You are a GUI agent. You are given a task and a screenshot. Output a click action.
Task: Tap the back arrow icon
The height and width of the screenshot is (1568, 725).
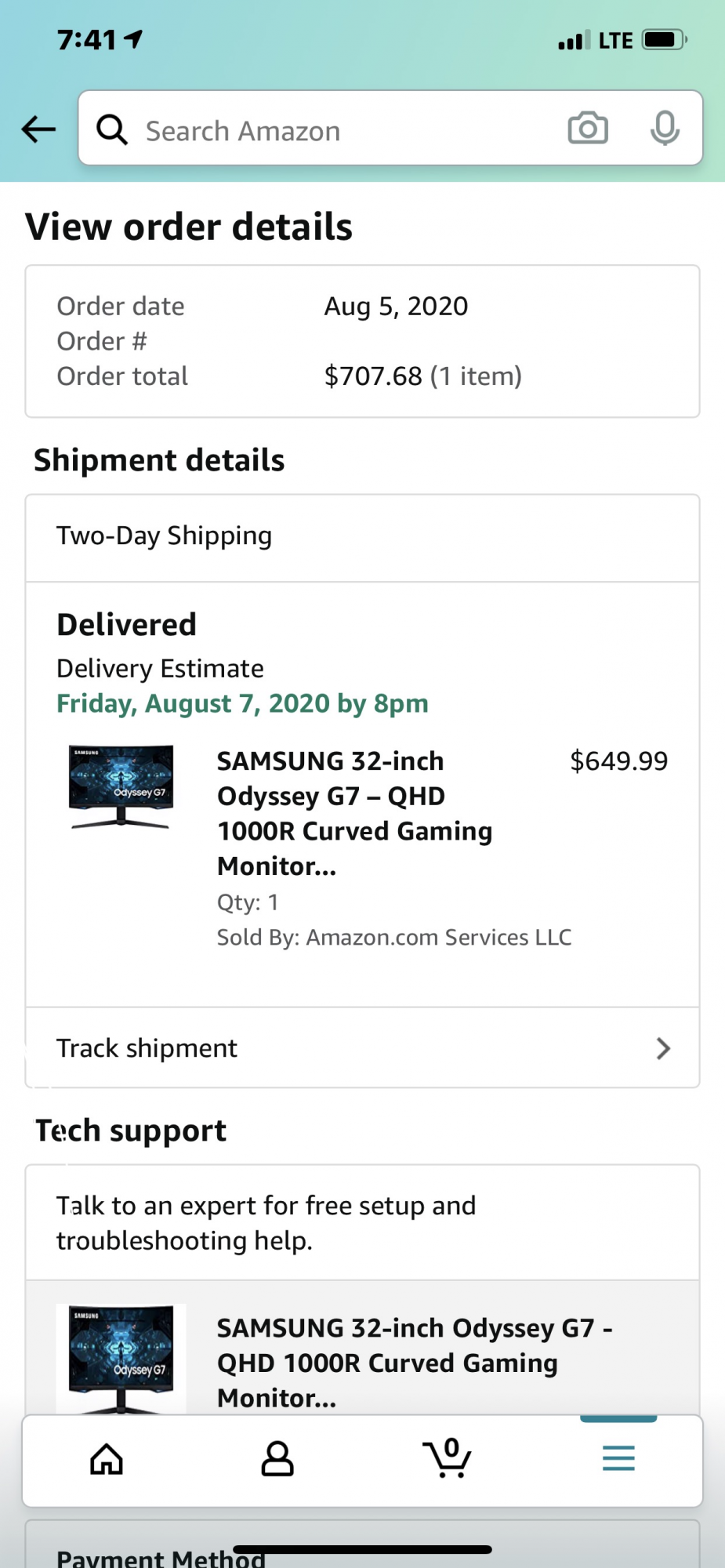[x=38, y=129]
